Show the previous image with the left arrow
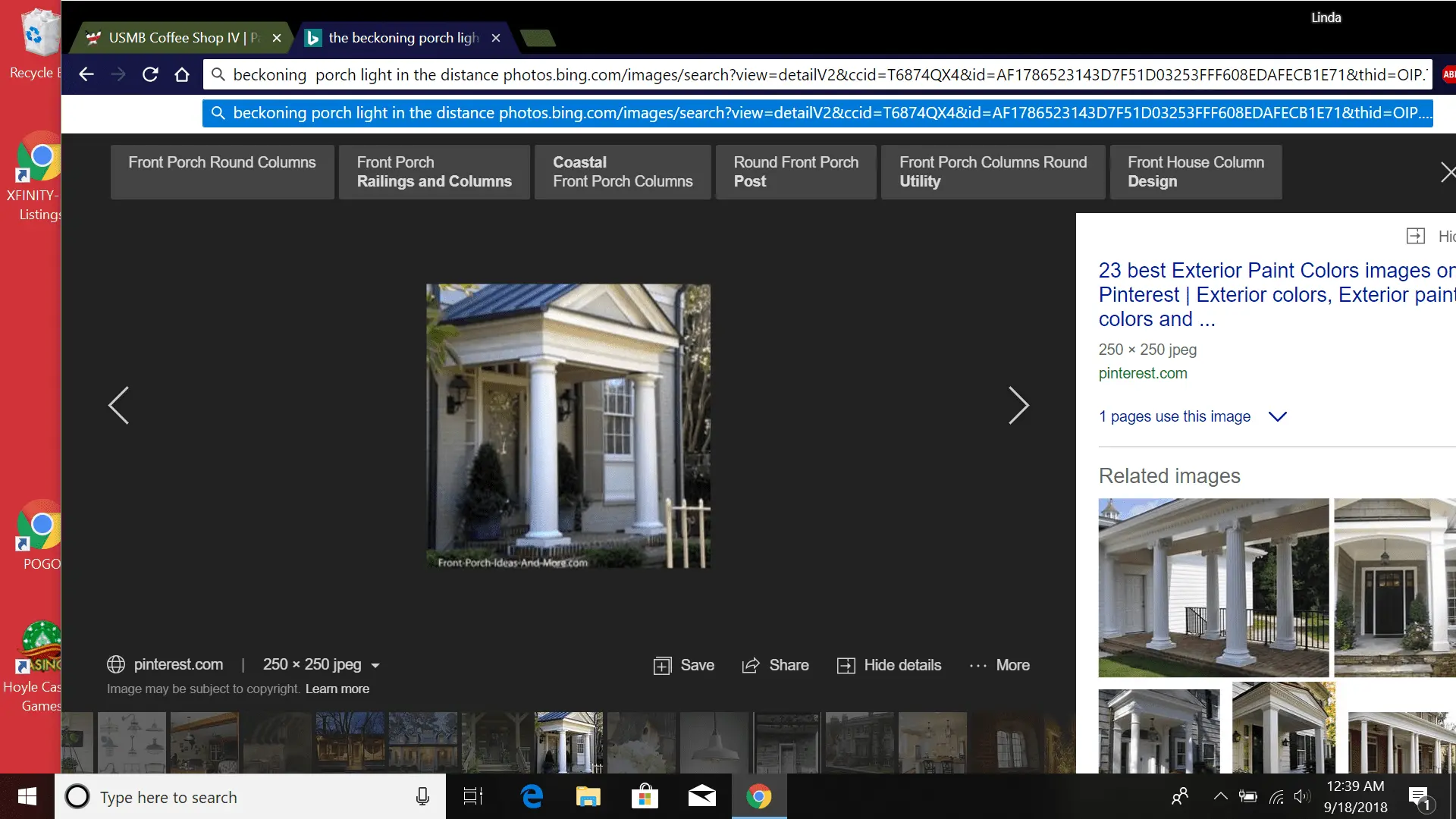1456x819 pixels. coord(118,405)
